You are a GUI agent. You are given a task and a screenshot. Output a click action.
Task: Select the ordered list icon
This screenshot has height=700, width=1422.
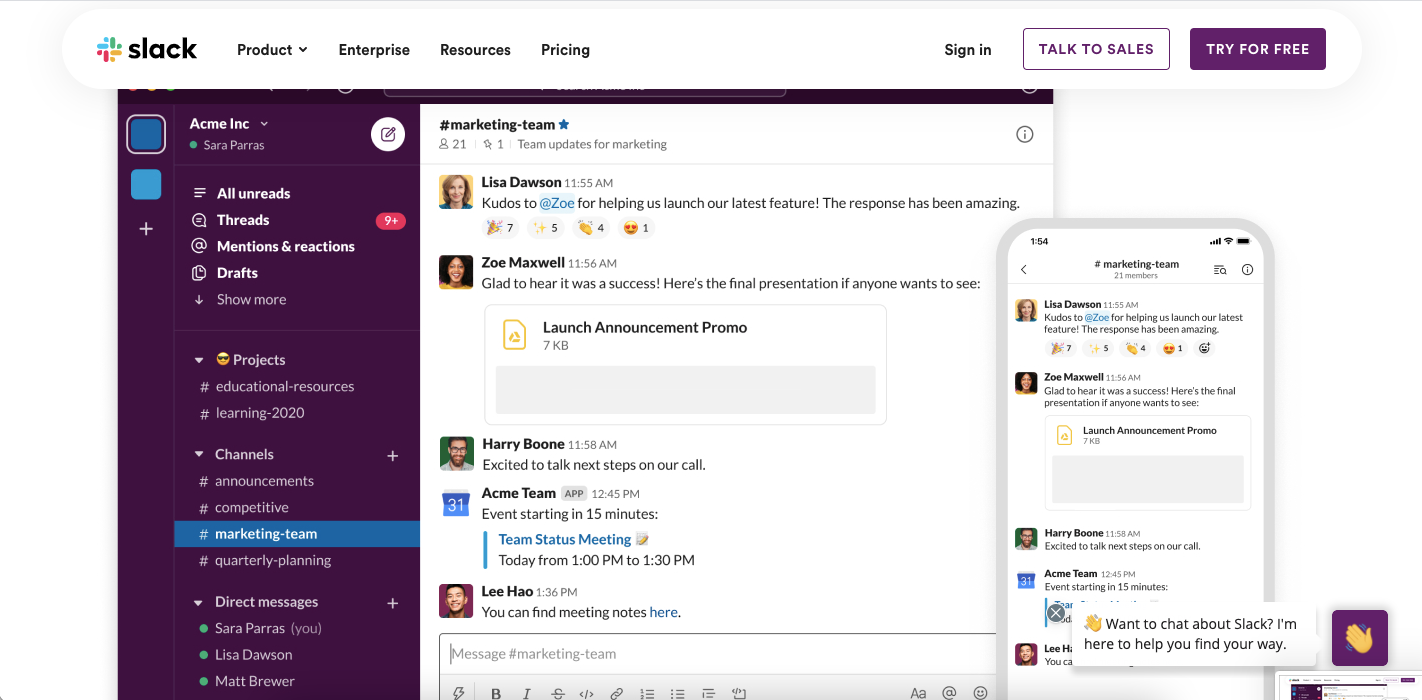[x=647, y=692]
